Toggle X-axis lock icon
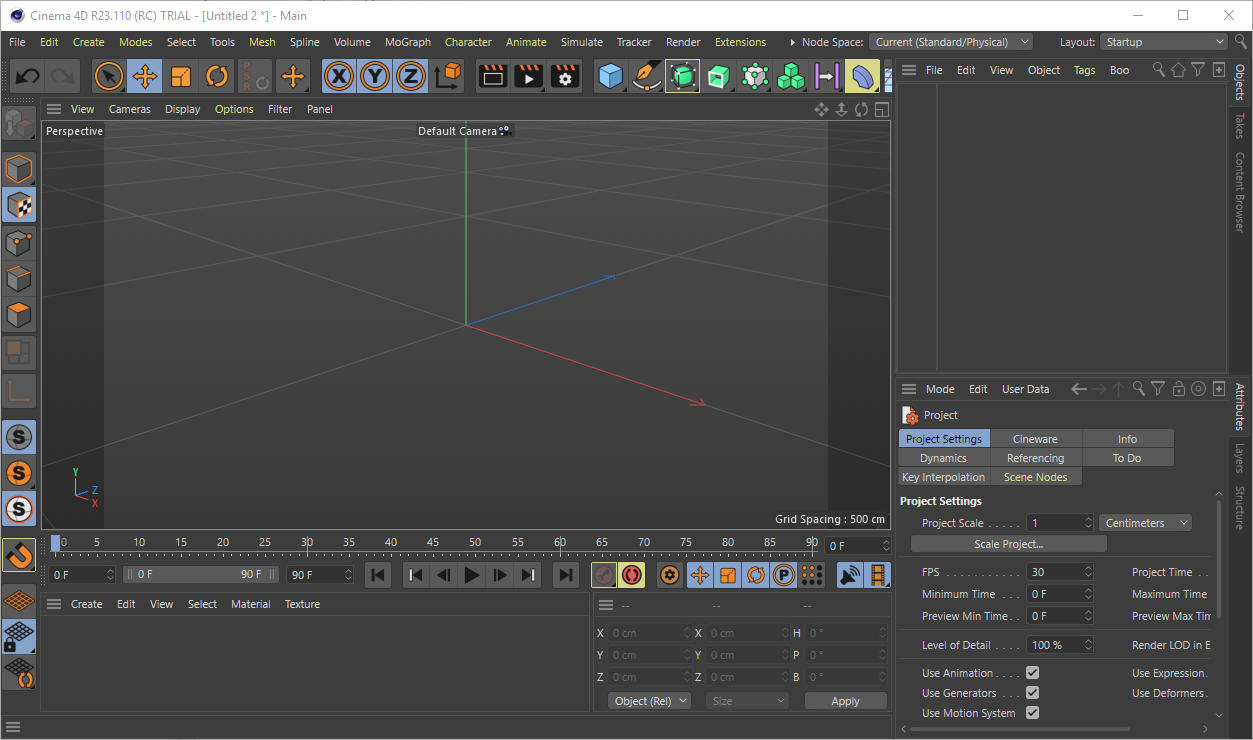Screen dimensions: 1253x740 coord(339,76)
